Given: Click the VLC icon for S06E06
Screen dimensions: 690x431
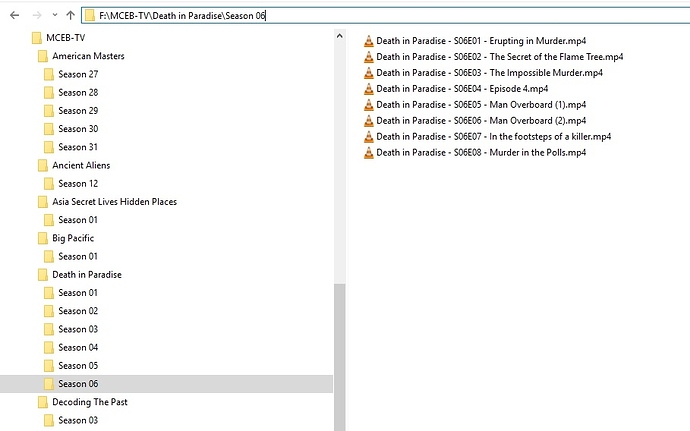Looking at the screenshot, I should 369,121.
